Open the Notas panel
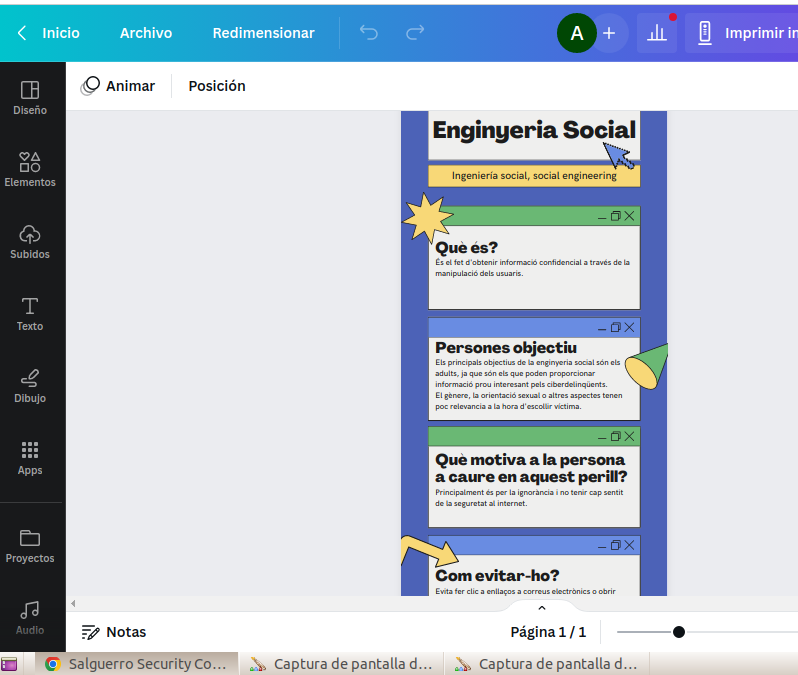The width and height of the screenshot is (798, 675). click(x=114, y=632)
